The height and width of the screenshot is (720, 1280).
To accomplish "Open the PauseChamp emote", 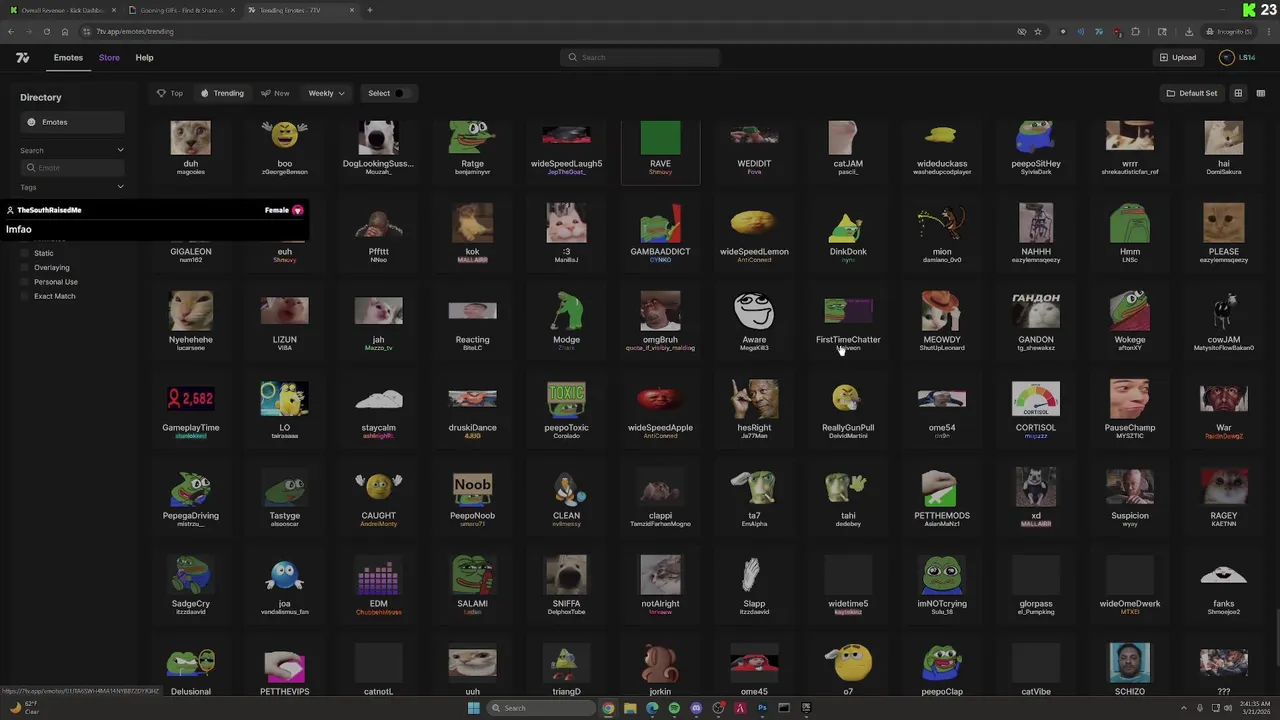I will 1130,408.
